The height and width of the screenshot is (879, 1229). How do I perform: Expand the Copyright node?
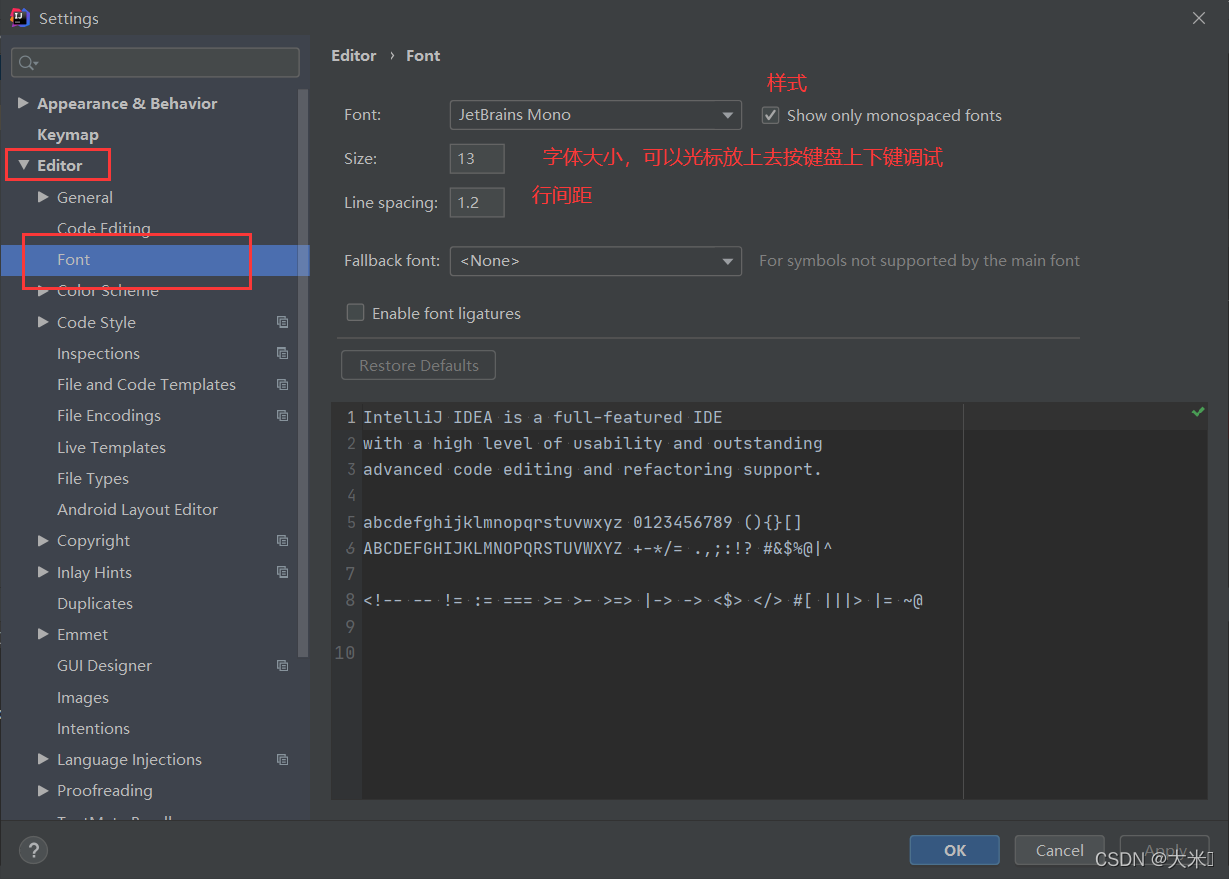click(x=43, y=540)
